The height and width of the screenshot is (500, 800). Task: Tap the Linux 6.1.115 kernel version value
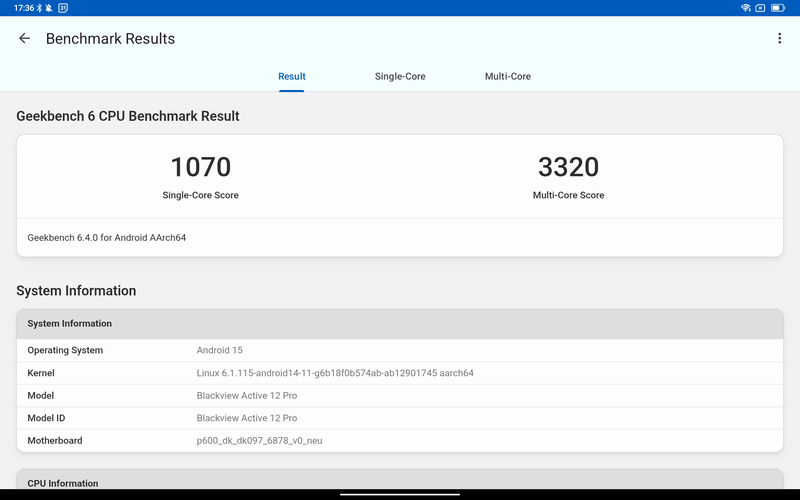(x=335, y=373)
